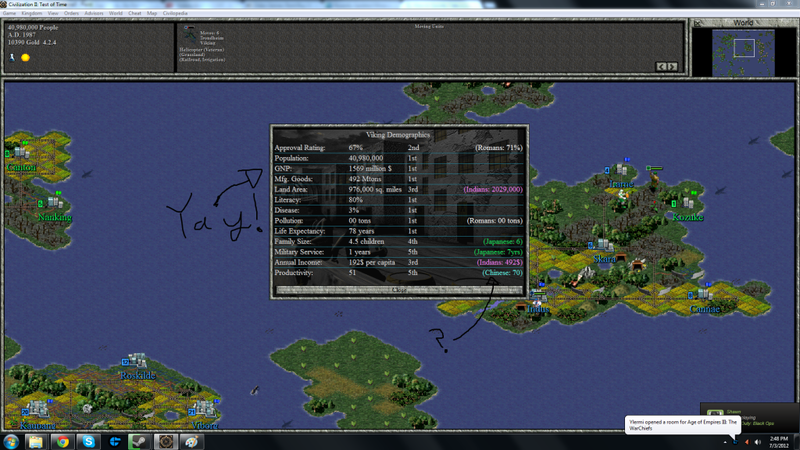Click the 'Military Service:' row label
This screenshot has width=800, height=450.
tap(299, 252)
